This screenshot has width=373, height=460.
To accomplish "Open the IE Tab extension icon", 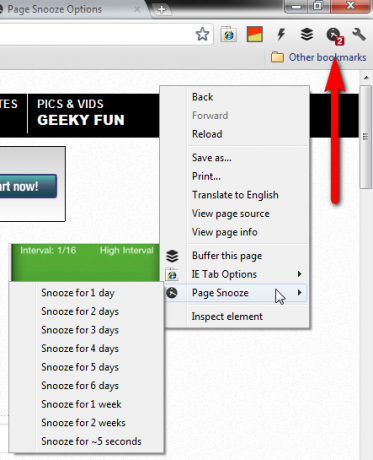I will [x=229, y=34].
